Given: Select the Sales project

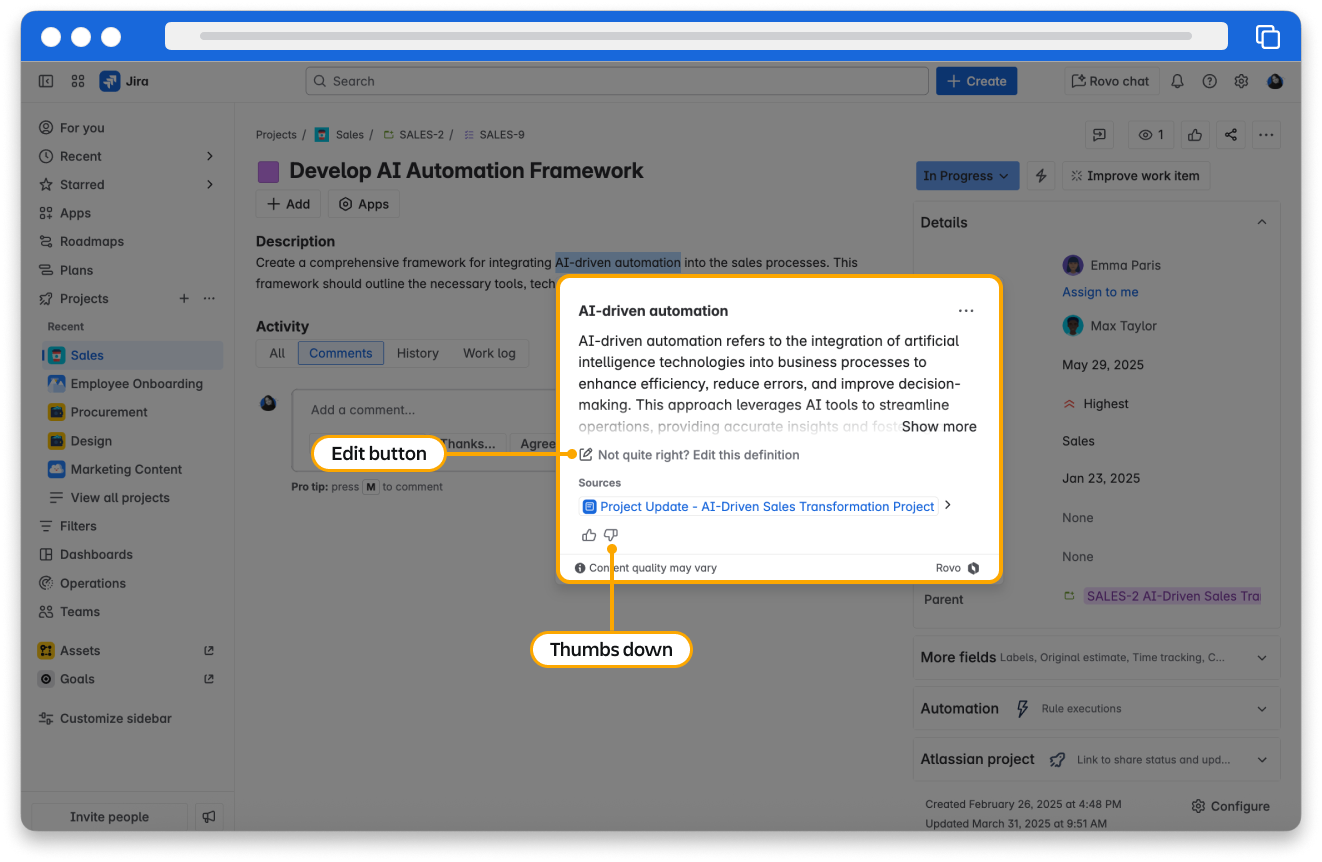Looking at the screenshot, I should pos(130,355).
